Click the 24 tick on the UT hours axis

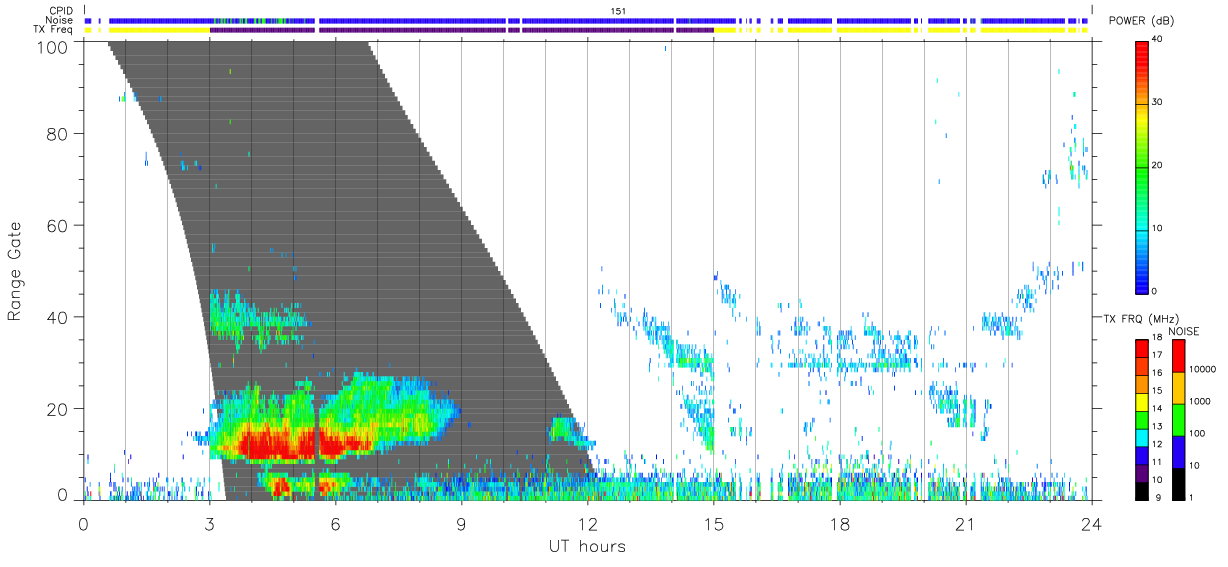click(x=1092, y=523)
